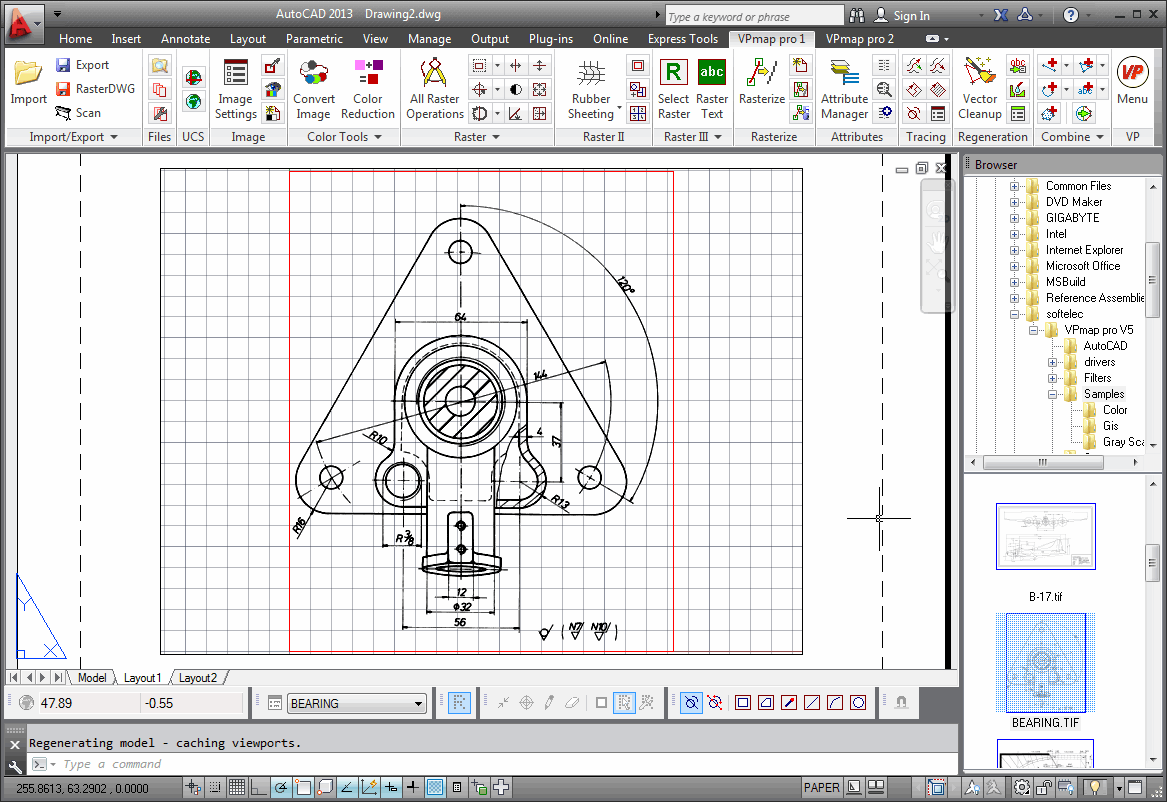Open the Layout2 tab
The width and height of the screenshot is (1167, 802).
click(x=196, y=677)
